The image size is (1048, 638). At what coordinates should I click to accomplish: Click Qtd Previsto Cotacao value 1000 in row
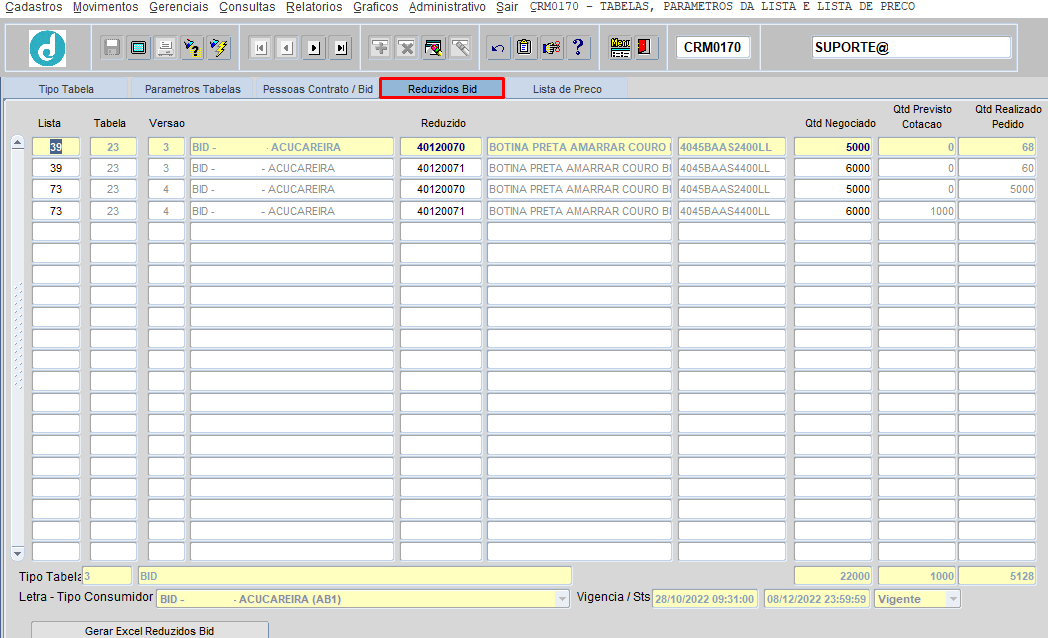pyautogui.click(x=917, y=211)
